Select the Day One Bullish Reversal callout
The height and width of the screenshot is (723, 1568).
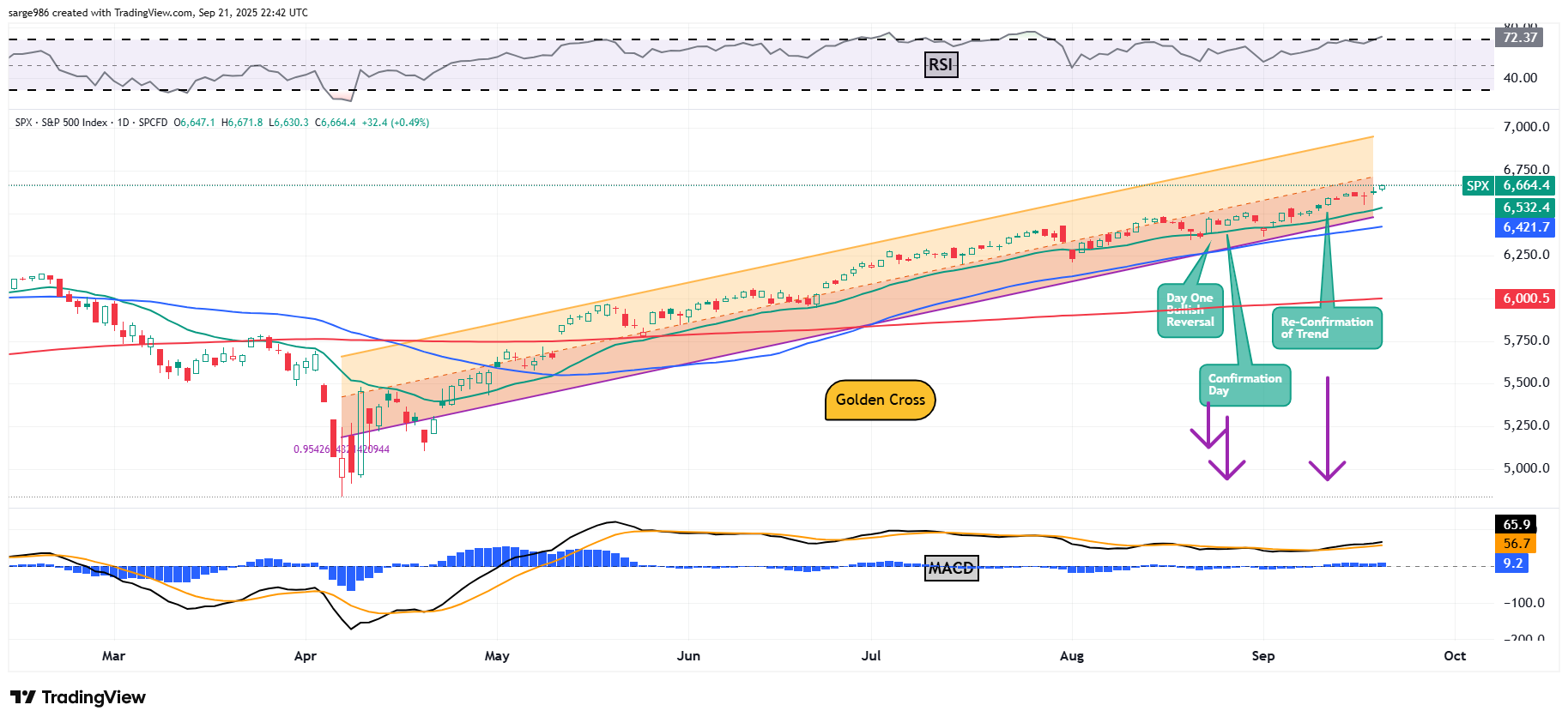pyautogui.click(x=1190, y=310)
